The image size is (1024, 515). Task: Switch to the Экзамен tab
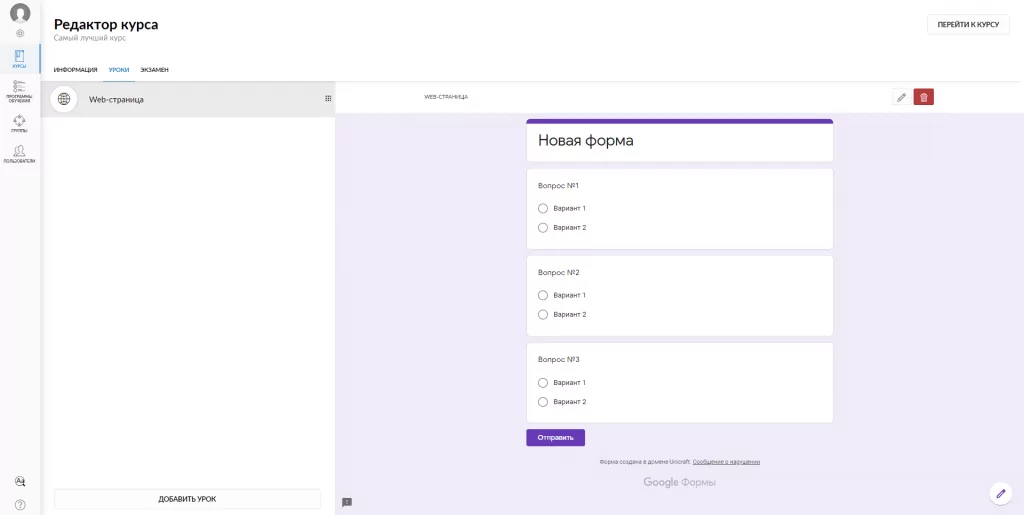154,70
